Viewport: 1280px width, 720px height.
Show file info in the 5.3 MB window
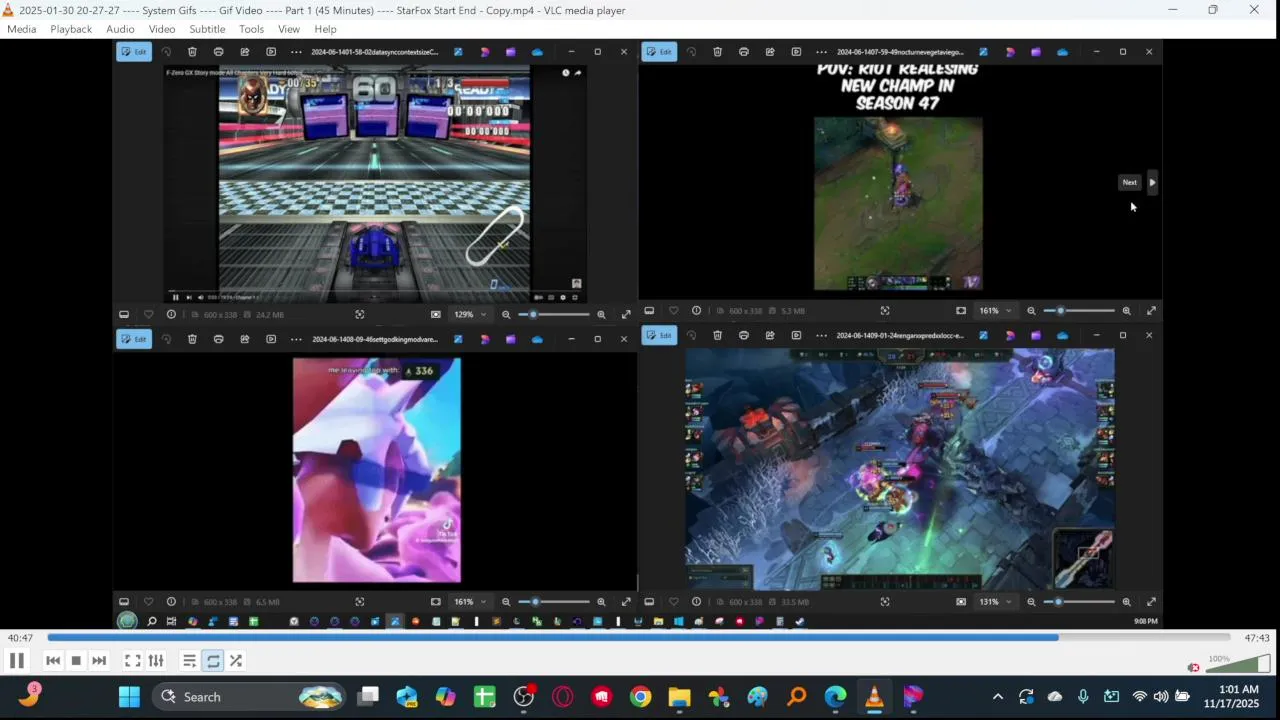click(696, 311)
